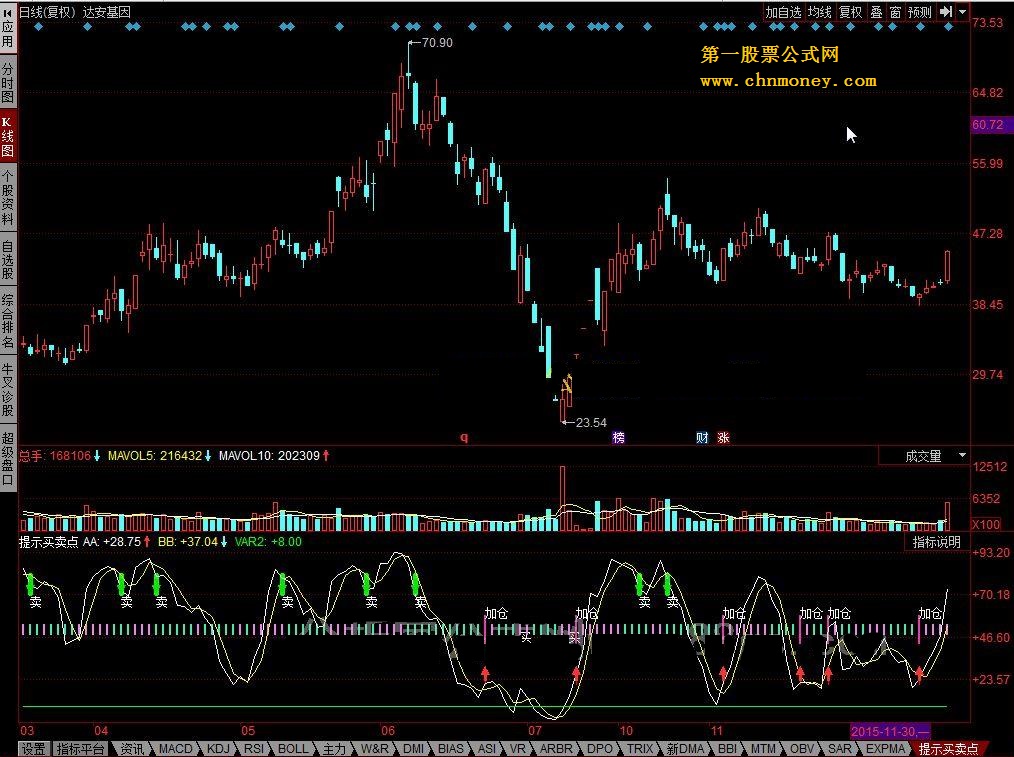Click the 23.54 low price label

(591, 423)
